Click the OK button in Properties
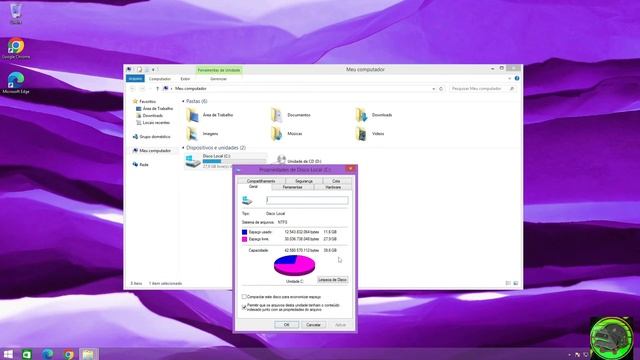The width and height of the screenshot is (640, 360). pos(286,325)
